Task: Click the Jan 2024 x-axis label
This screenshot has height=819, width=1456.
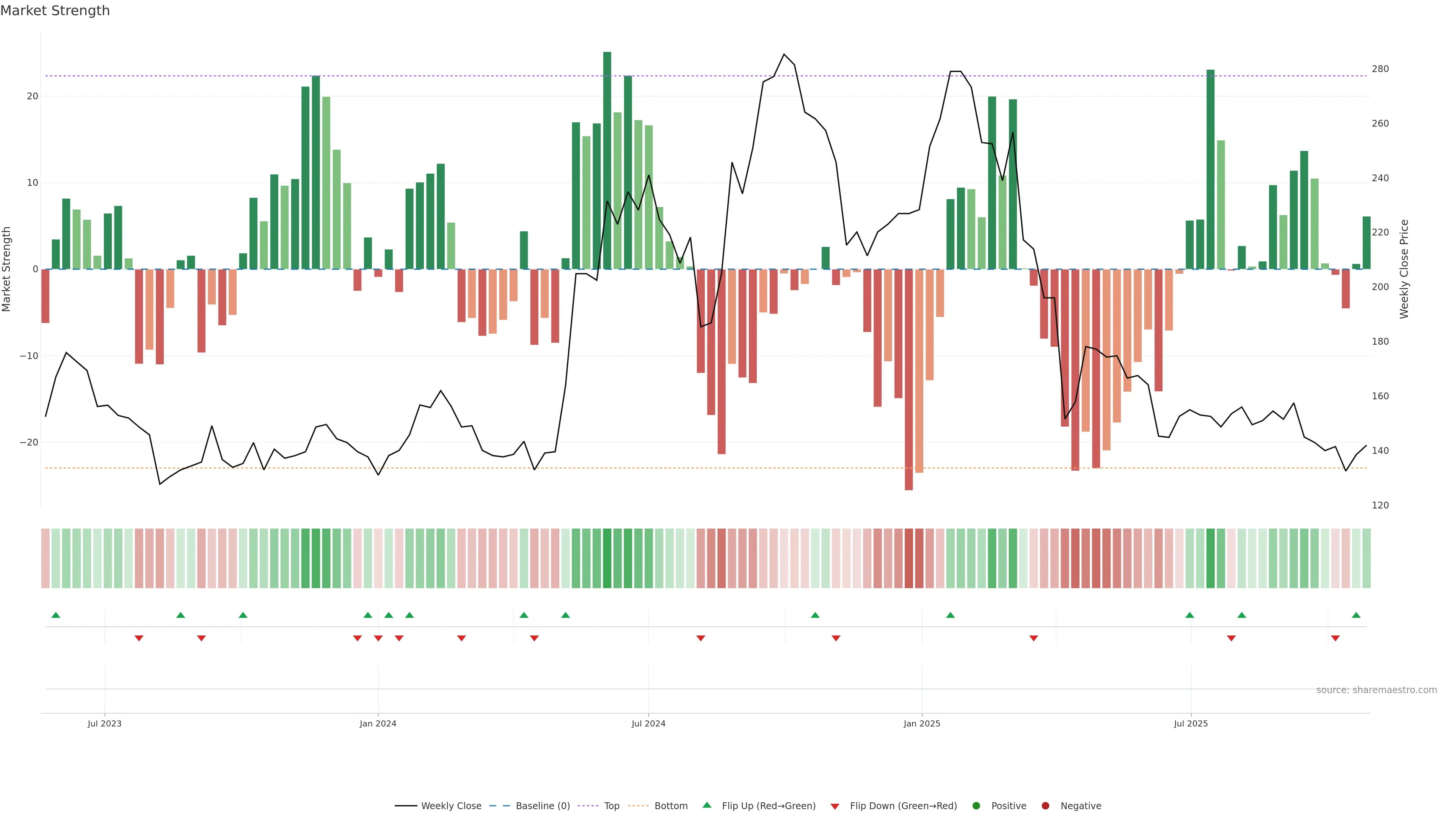Action: pos(378,723)
